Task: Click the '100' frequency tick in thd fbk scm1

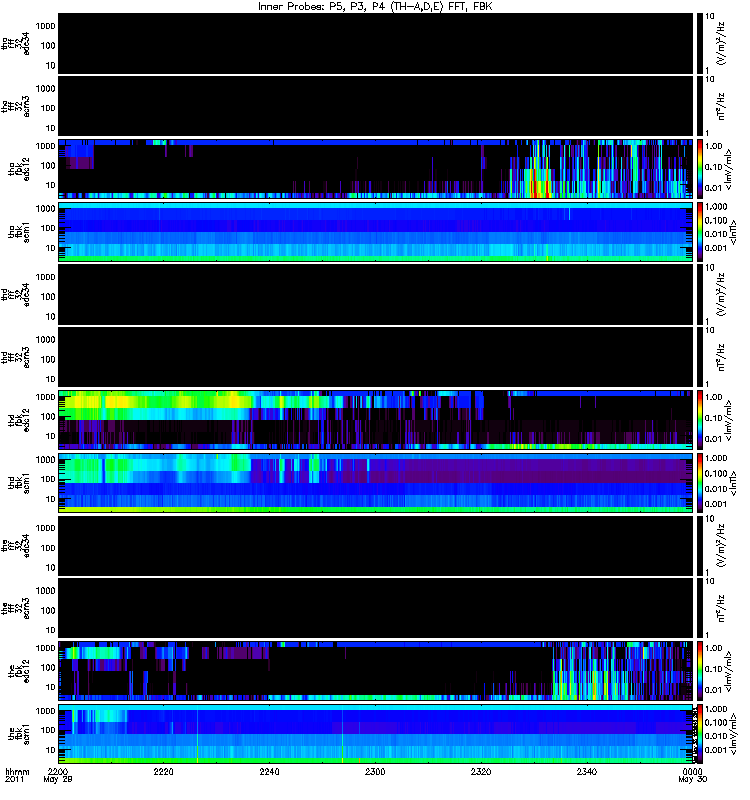Action: 47,479
